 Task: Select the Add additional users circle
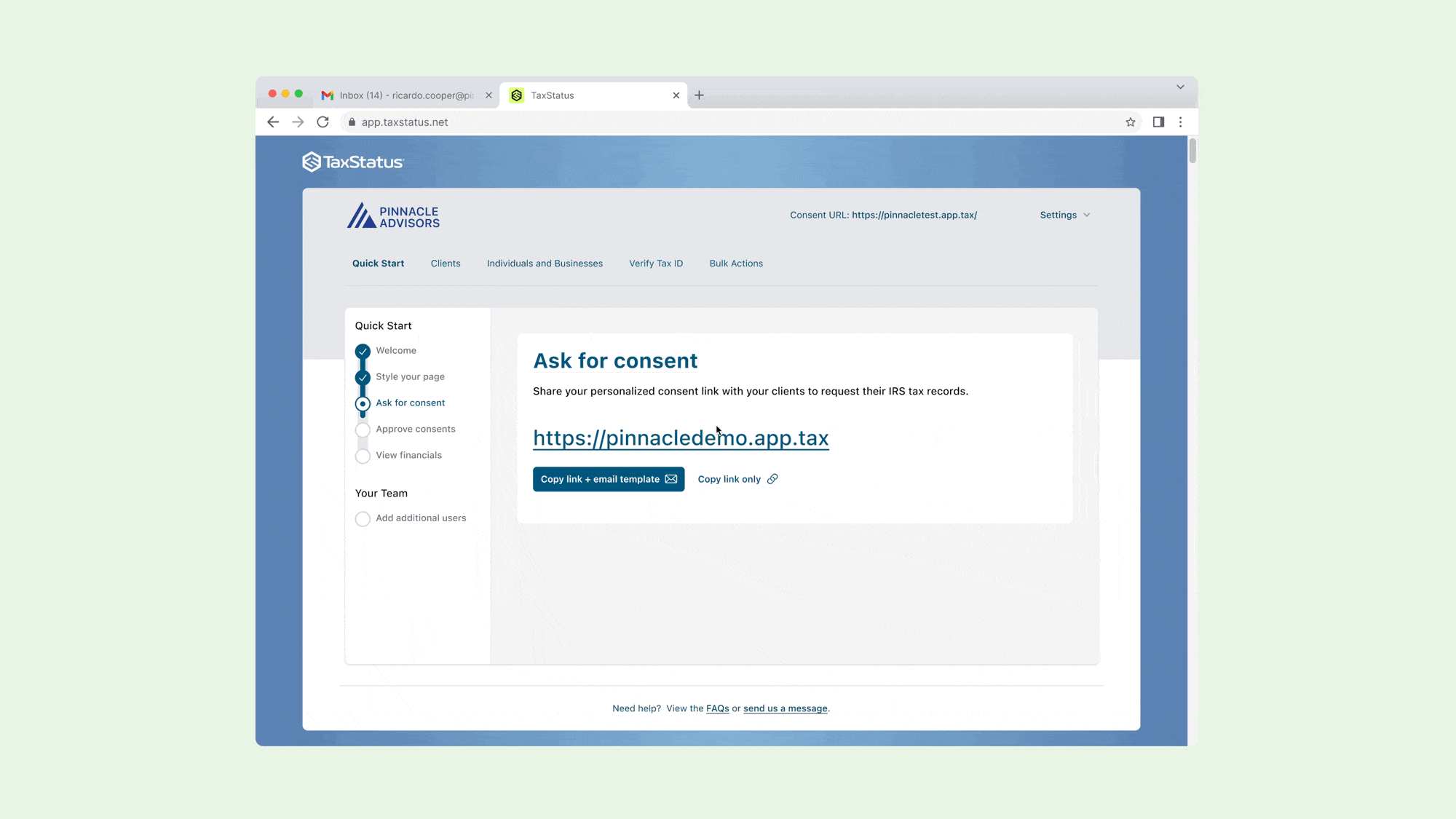[x=363, y=518]
